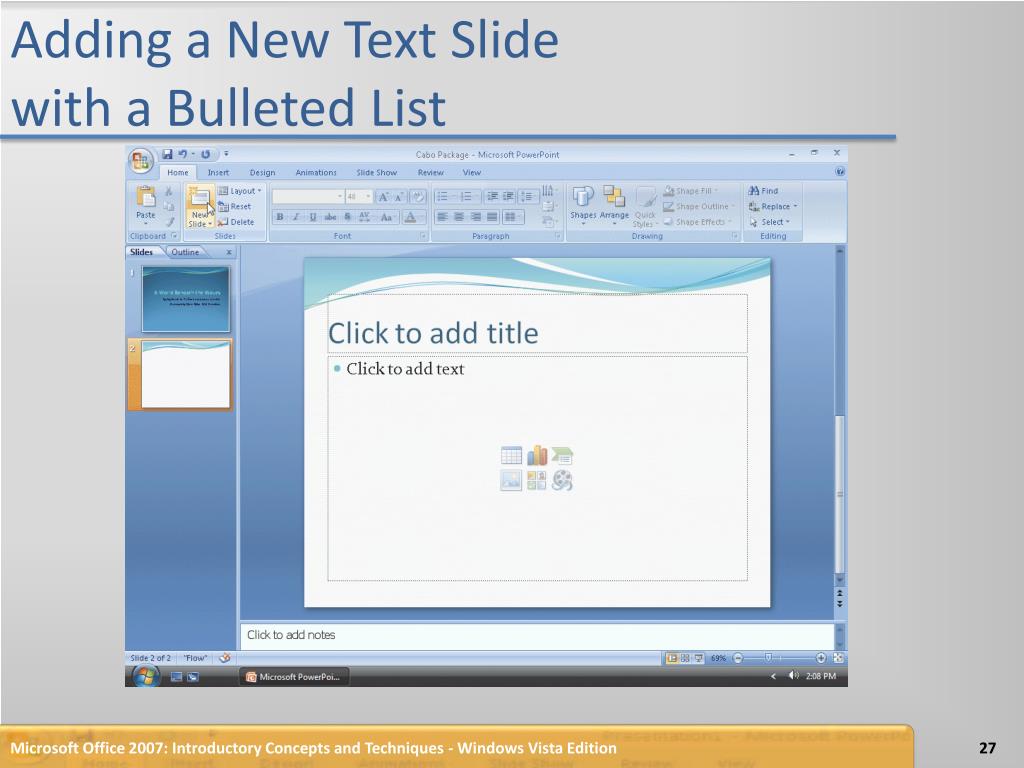This screenshot has height=768, width=1024.
Task: Click the Find button
Action: pos(763,191)
